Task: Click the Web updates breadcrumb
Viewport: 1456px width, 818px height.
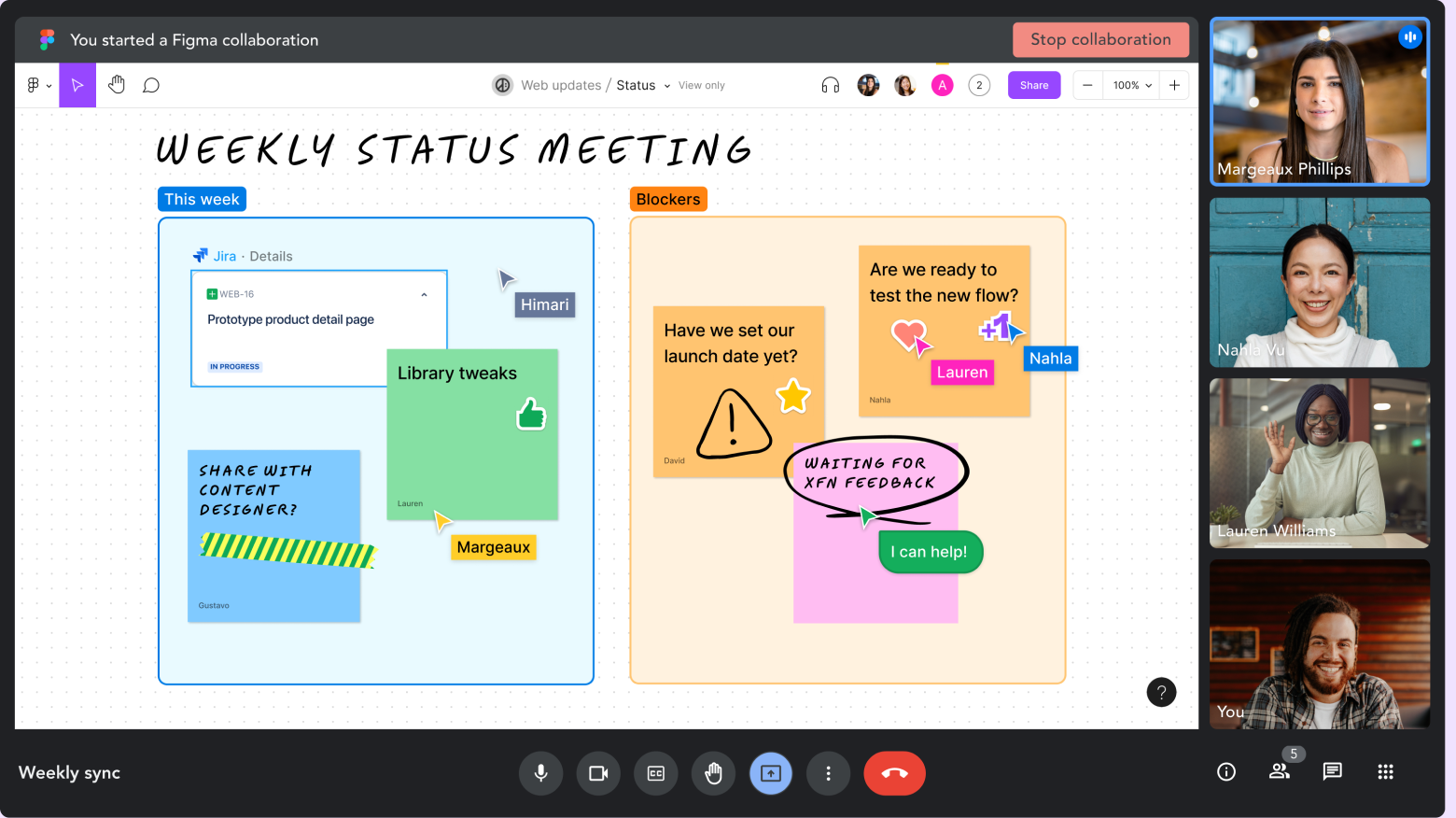Action: tap(560, 85)
